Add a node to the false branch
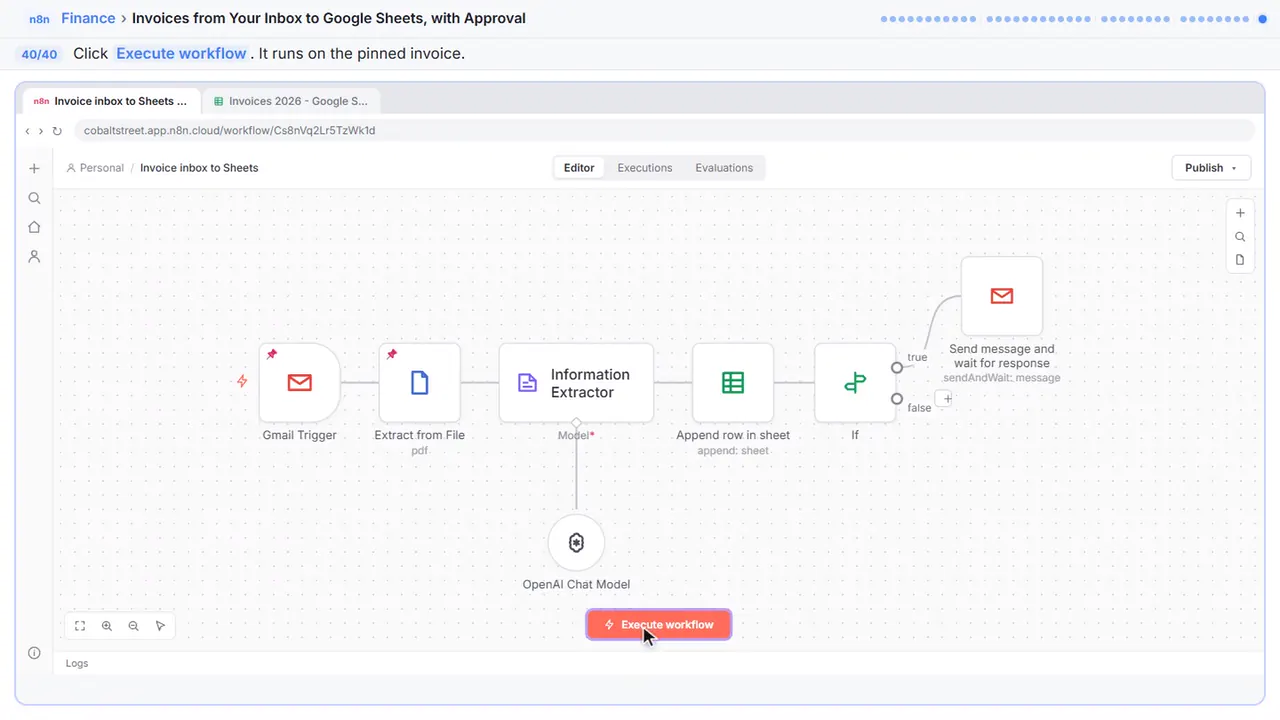 pyautogui.click(x=947, y=398)
